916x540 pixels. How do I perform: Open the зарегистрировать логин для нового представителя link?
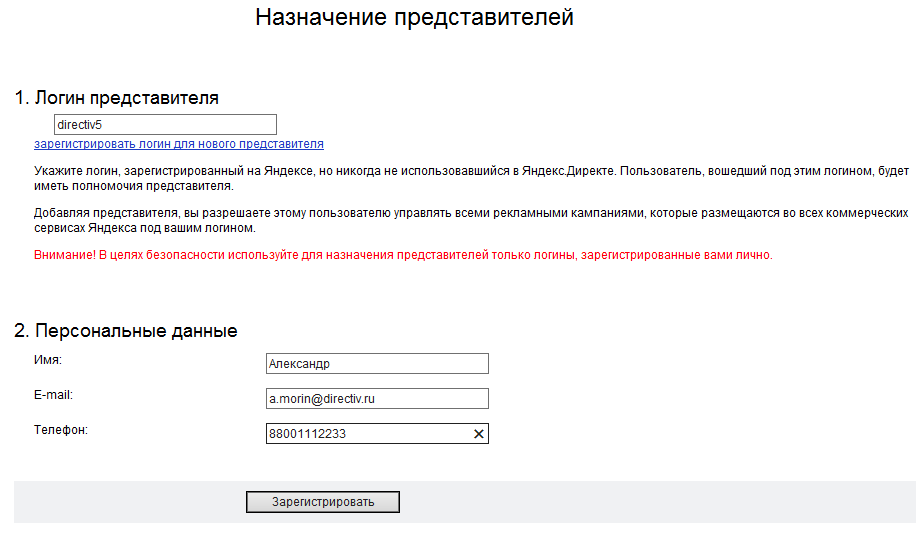click(x=179, y=144)
